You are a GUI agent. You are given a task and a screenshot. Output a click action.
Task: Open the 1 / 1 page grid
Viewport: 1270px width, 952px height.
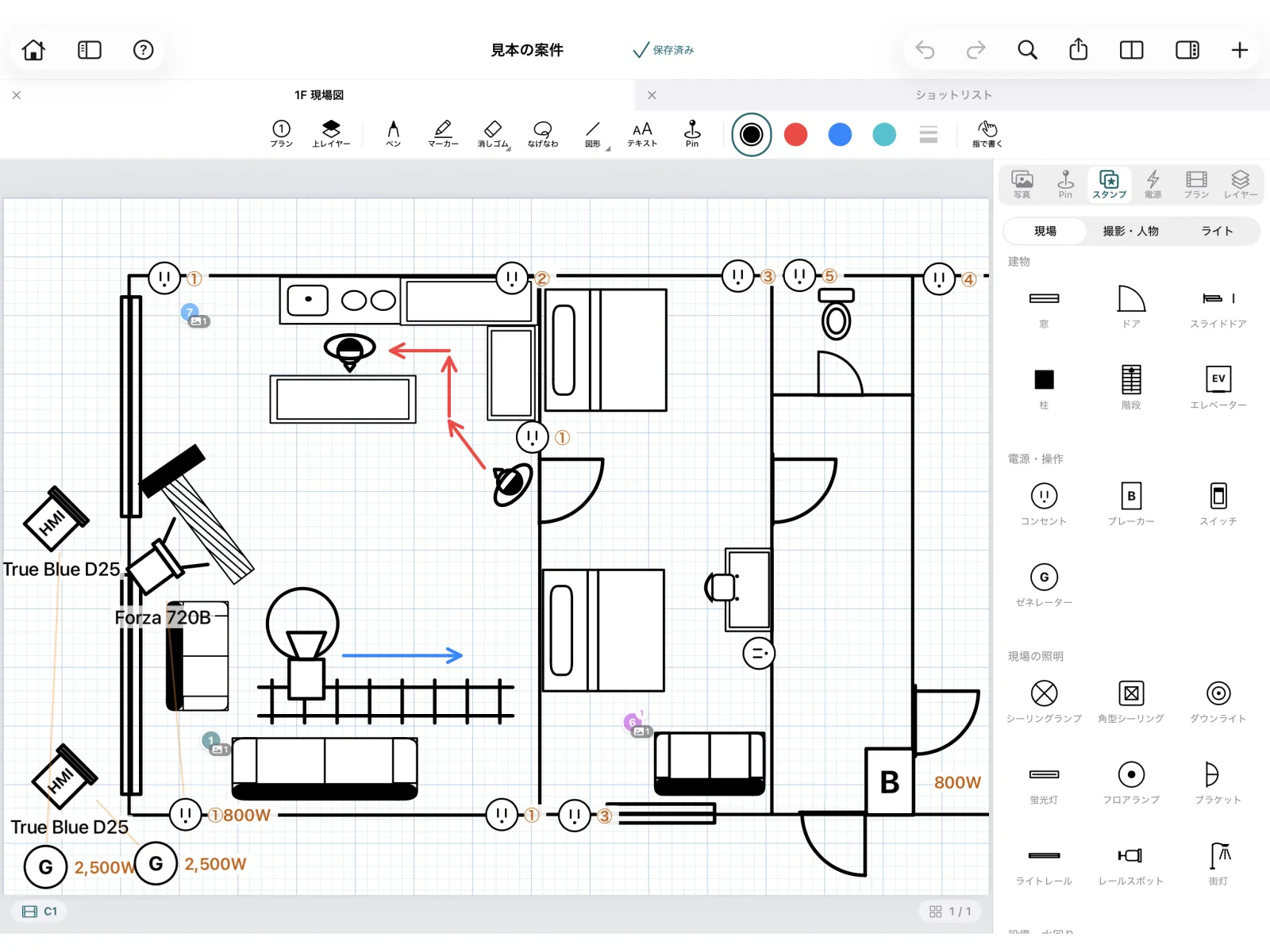[950, 912]
